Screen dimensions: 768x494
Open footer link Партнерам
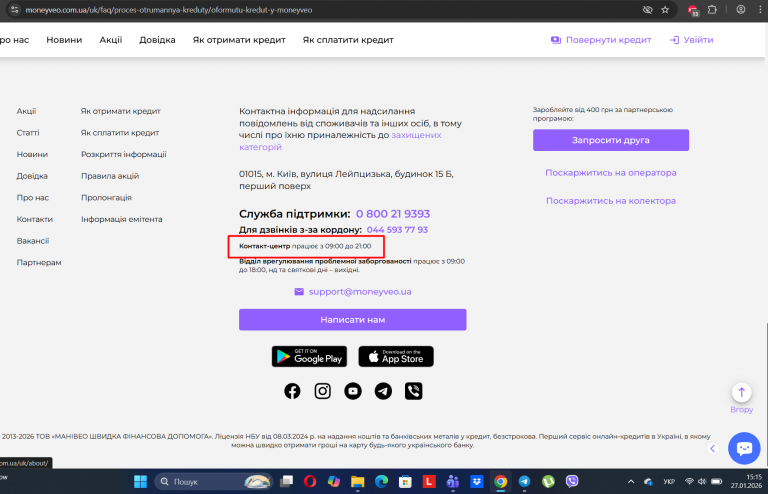point(39,262)
